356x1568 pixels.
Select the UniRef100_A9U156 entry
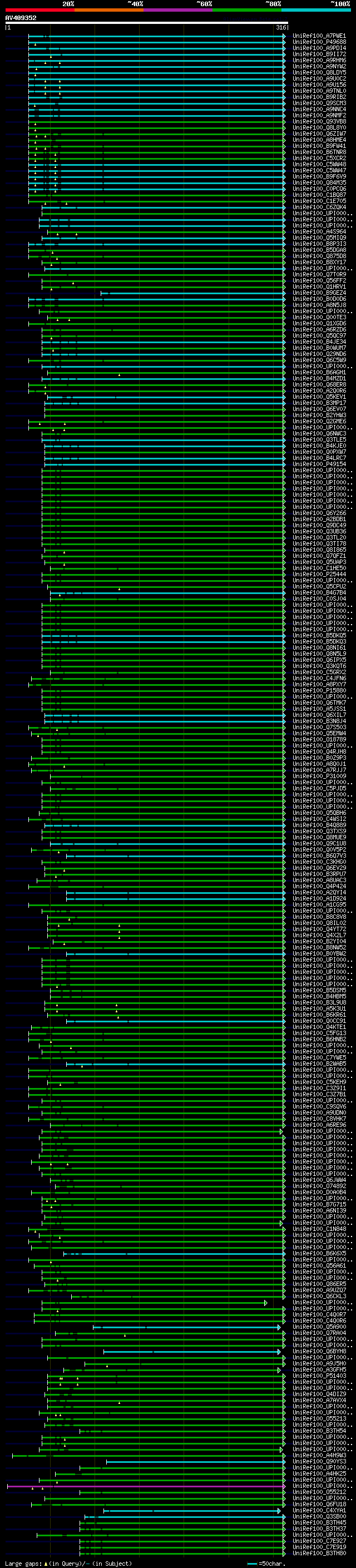pyautogui.click(x=319, y=85)
